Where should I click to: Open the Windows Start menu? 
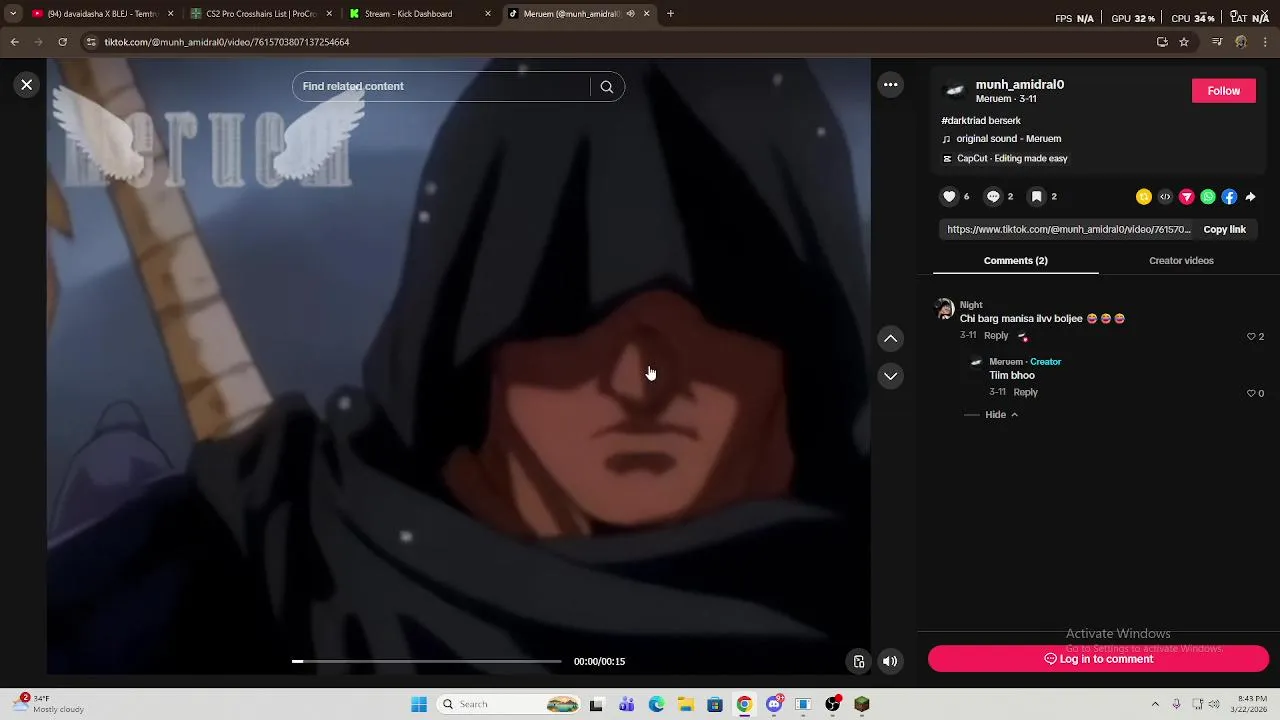pyautogui.click(x=419, y=704)
